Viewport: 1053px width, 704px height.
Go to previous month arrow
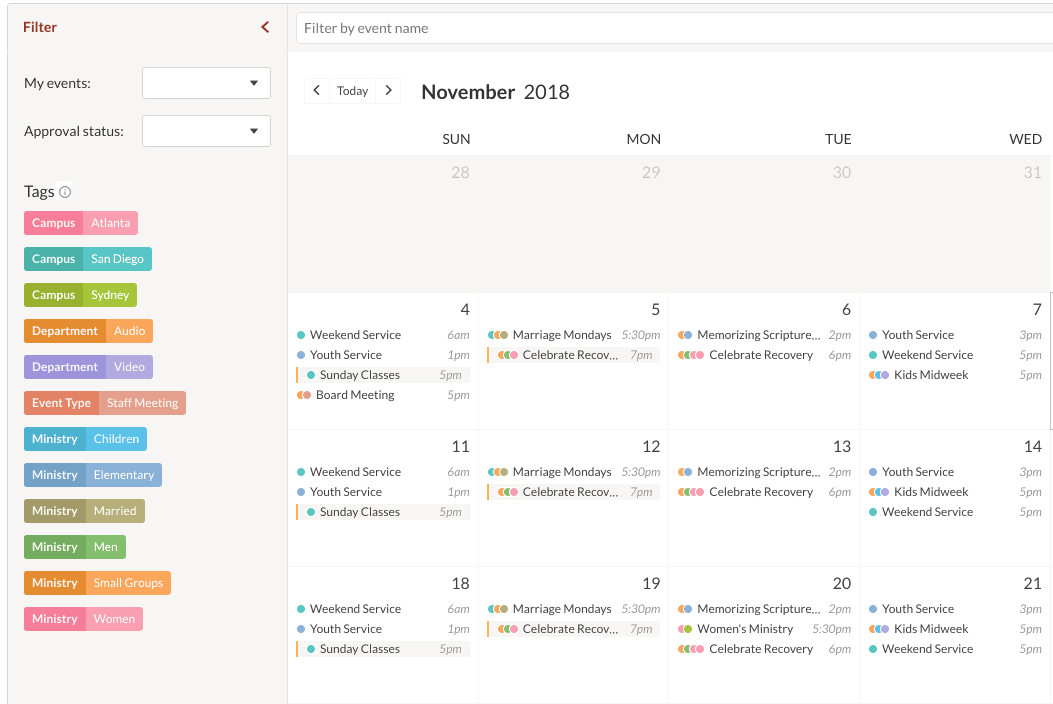tap(317, 91)
